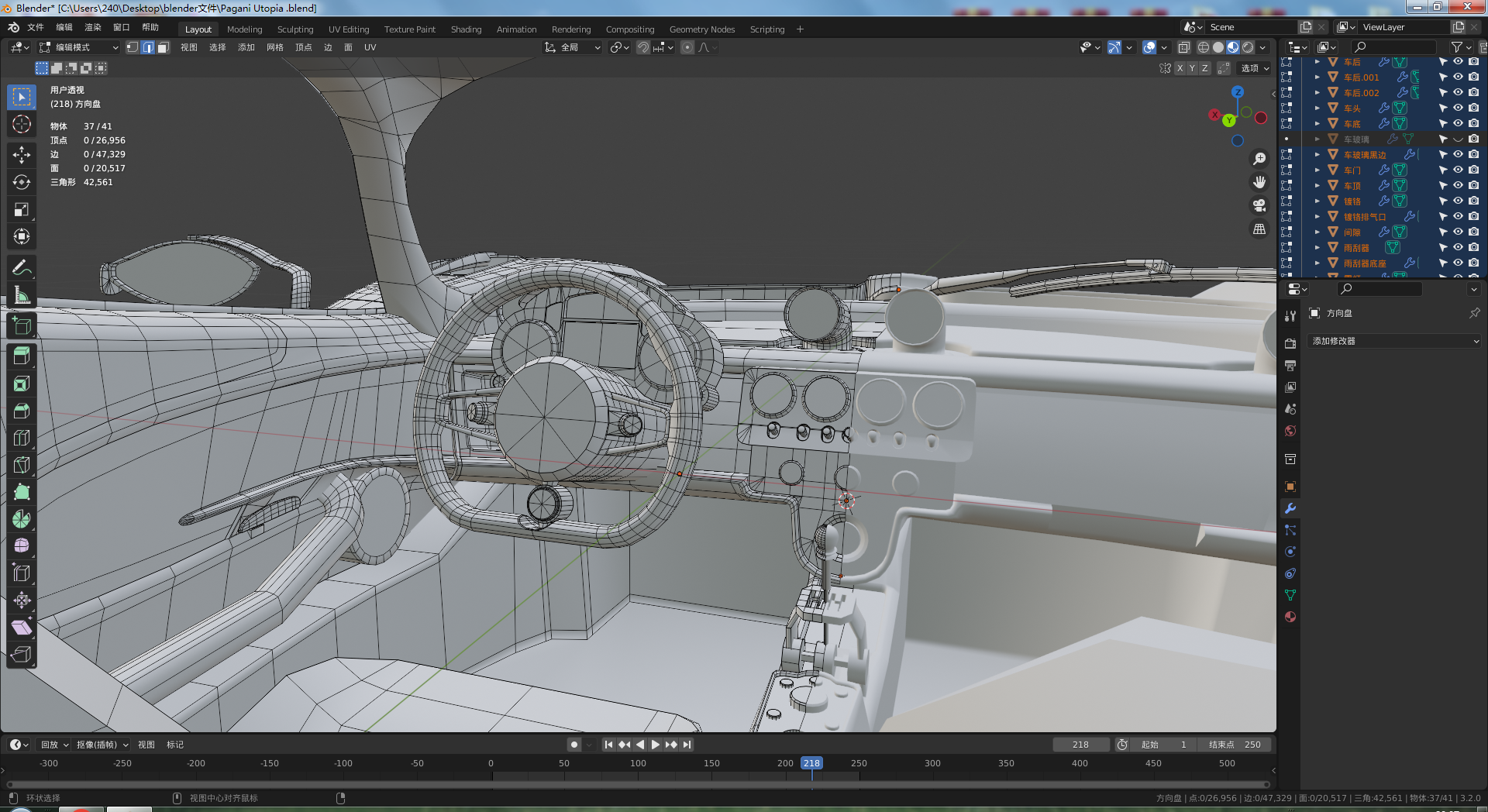
Task: Switch to vertex select mode
Action: click(x=133, y=47)
